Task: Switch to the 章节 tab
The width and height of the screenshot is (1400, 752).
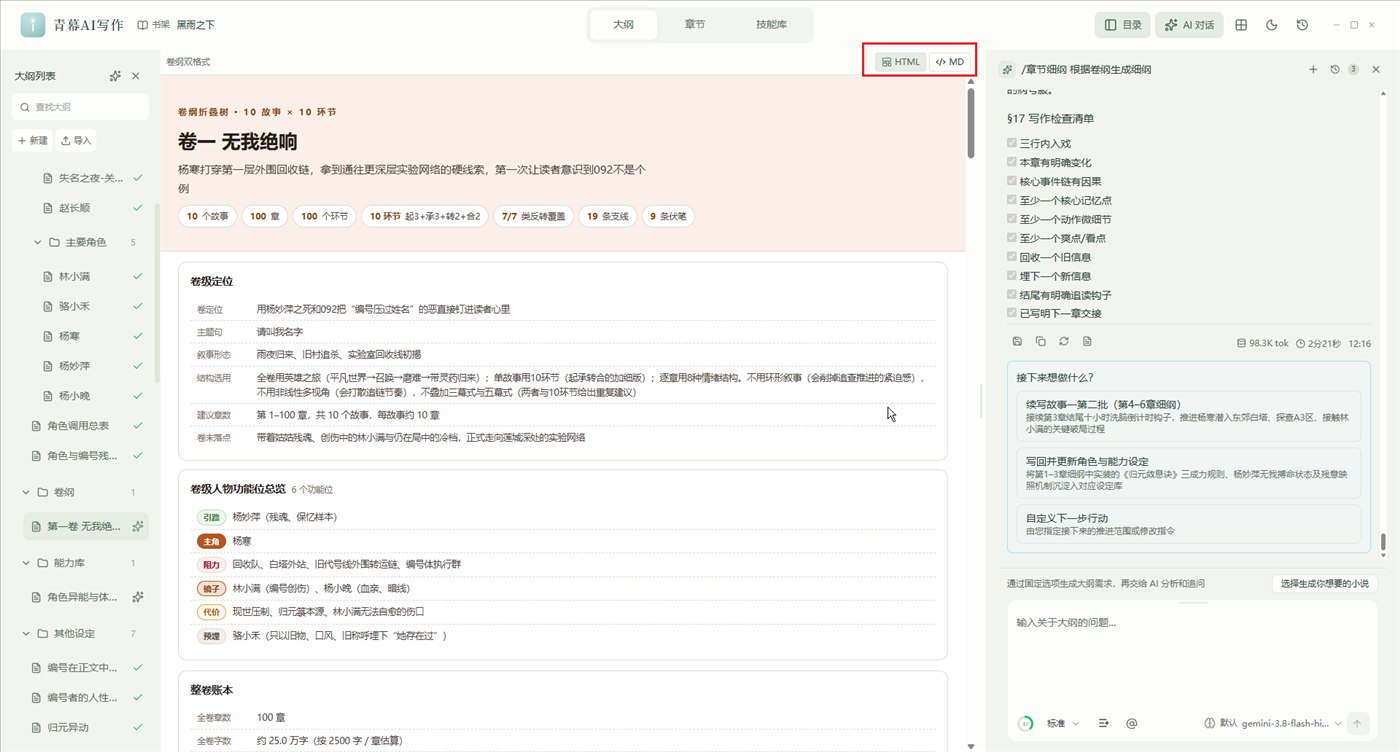Action: pyautogui.click(x=695, y=25)
